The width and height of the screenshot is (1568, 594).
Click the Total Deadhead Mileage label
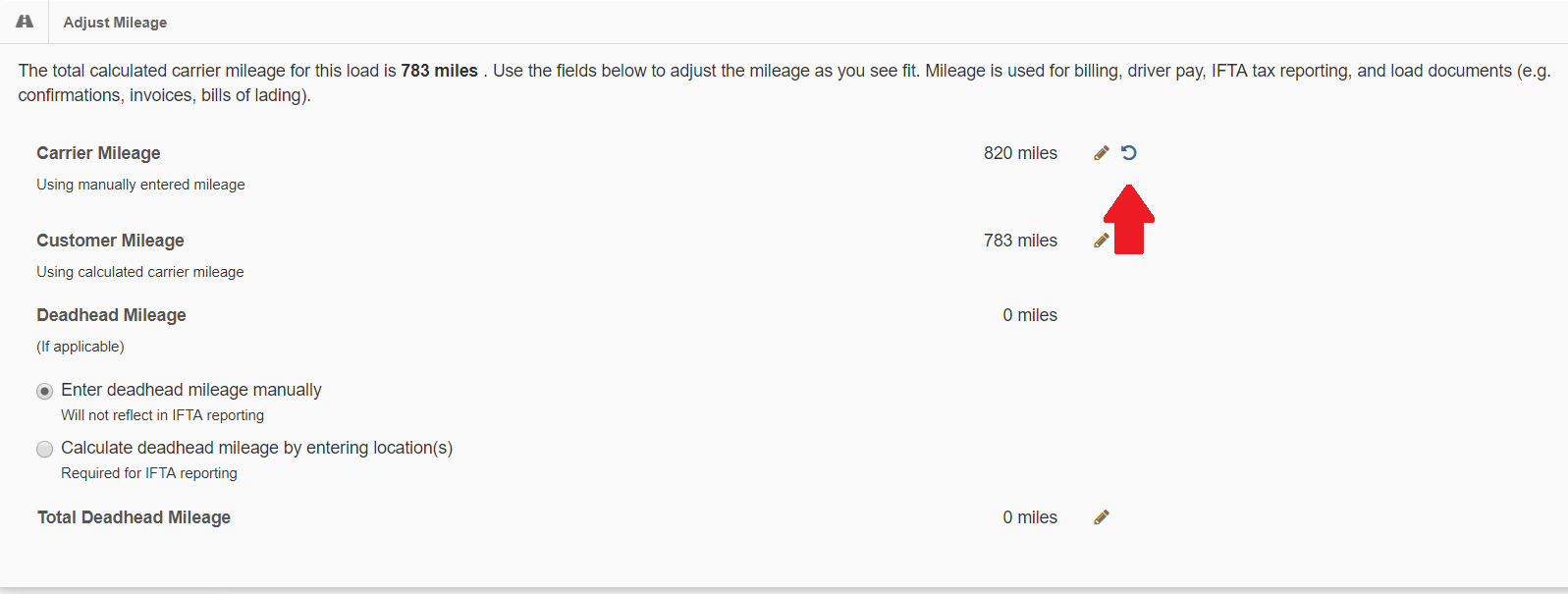click(134, 517)
